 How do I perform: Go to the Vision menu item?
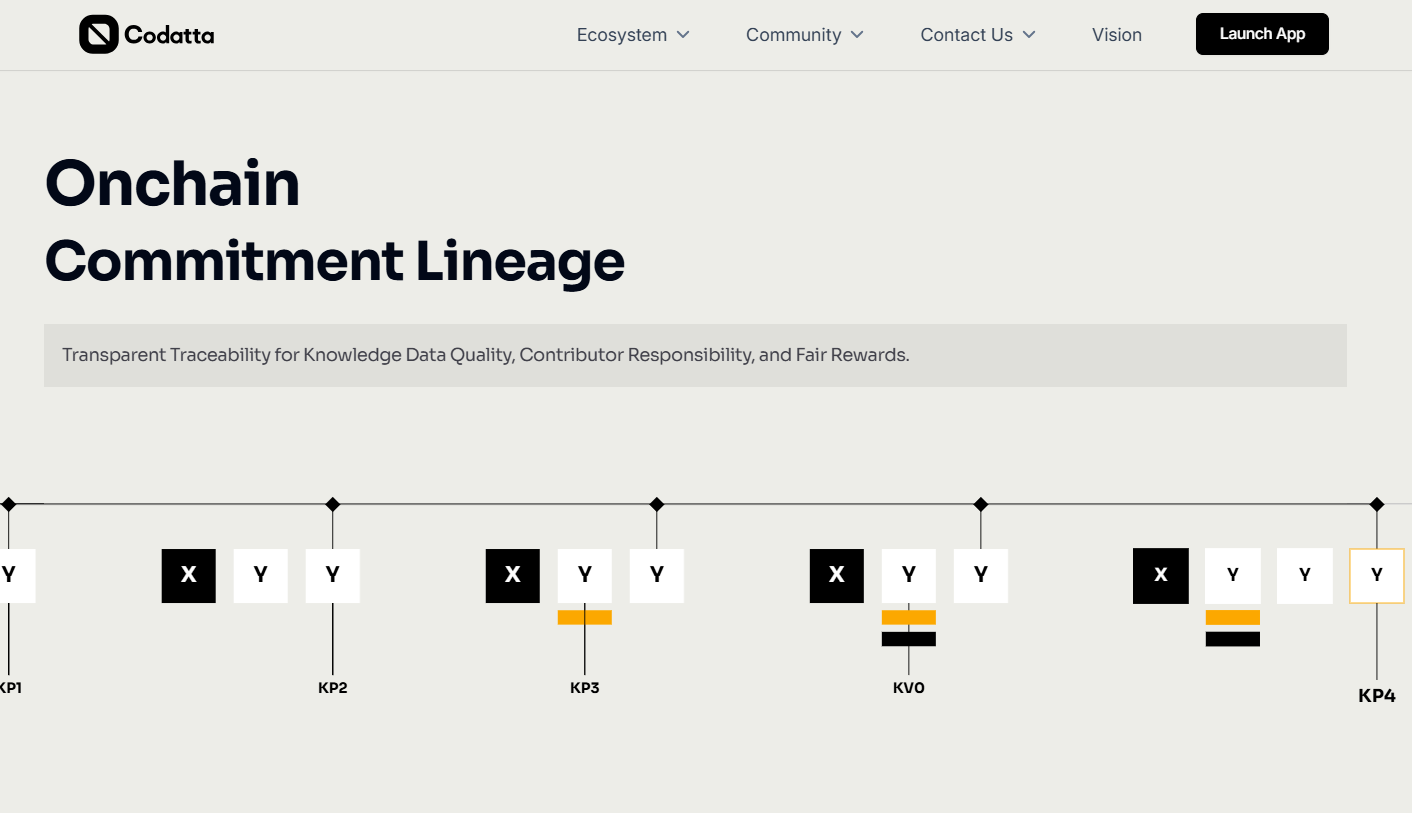tap(1116, 35)
